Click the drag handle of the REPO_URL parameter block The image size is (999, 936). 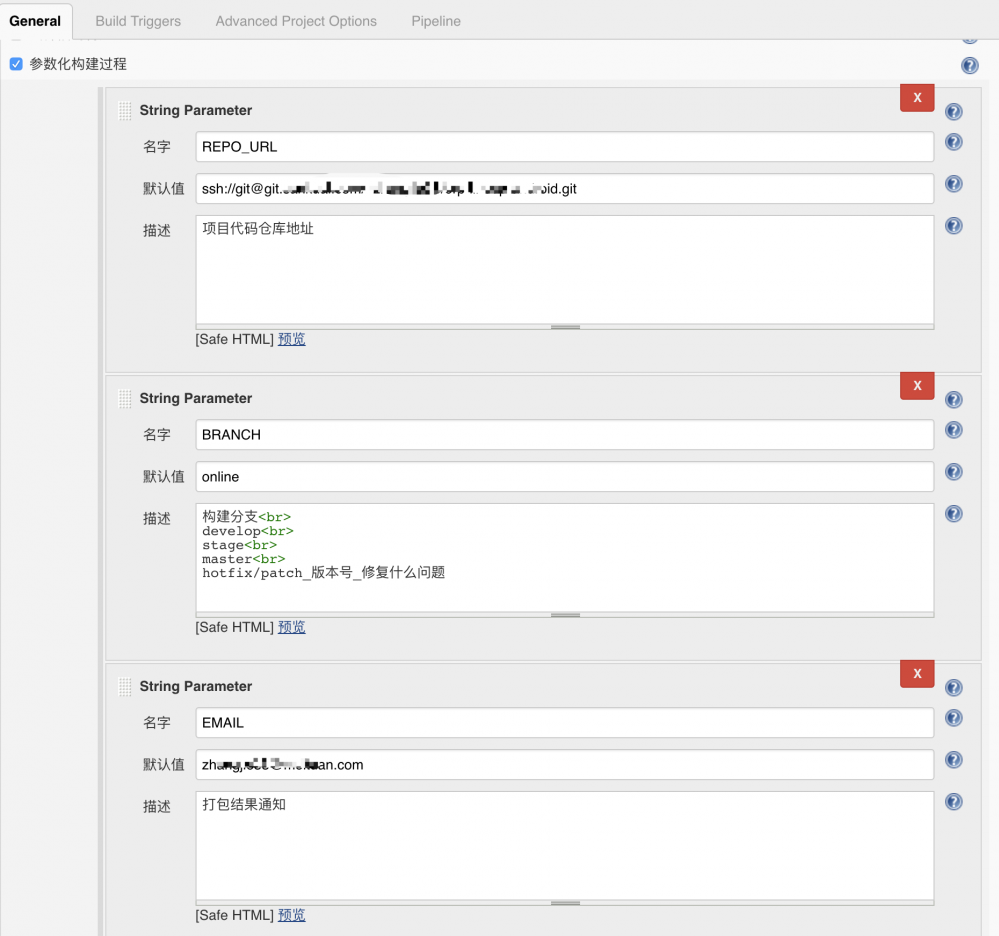[x=124, y=110]
